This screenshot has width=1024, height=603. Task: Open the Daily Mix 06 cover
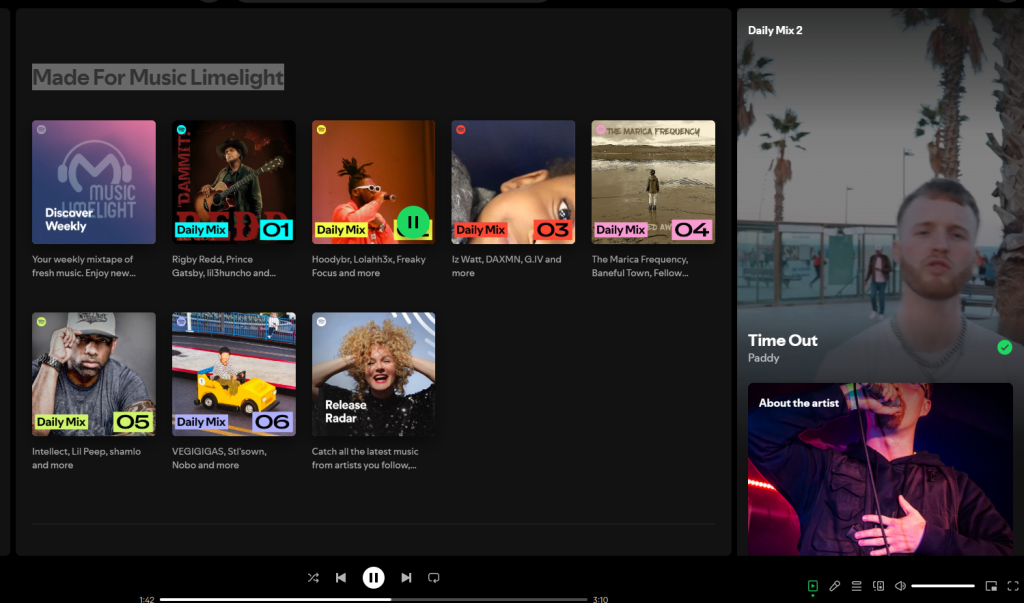tap(234, 374)
